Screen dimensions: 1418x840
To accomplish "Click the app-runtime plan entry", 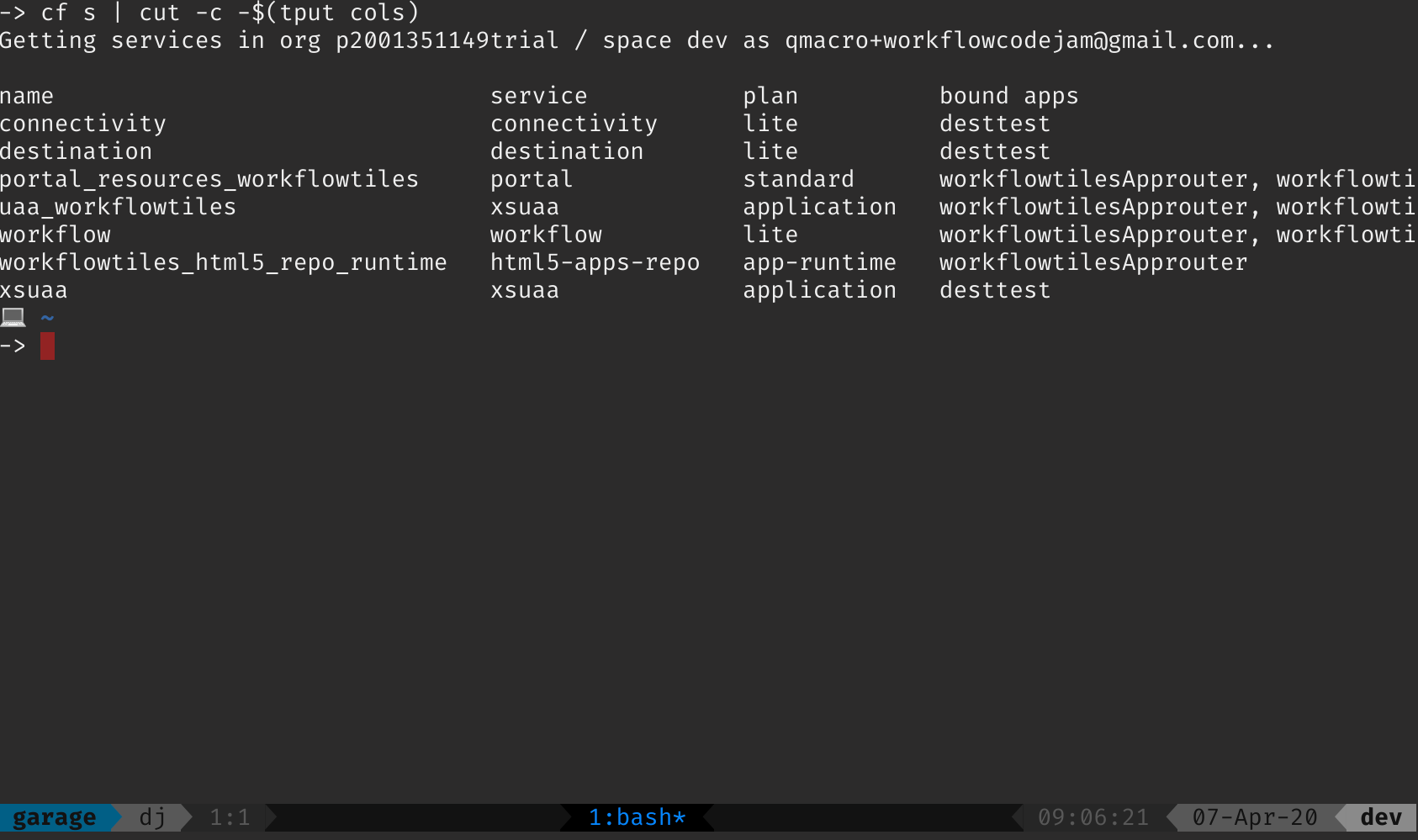I will click(819, 262).
